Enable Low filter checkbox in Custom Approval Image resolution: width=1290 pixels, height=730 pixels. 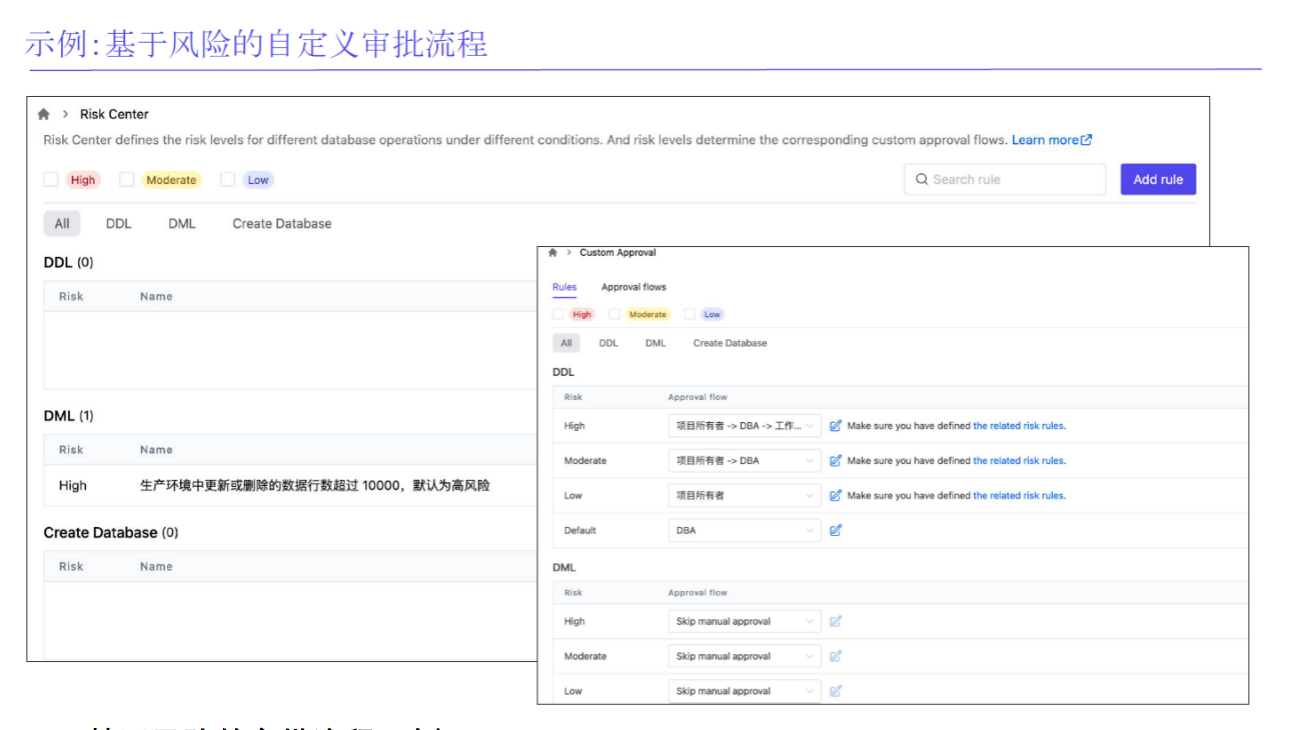pyautogui.click(x=690, y=314)
